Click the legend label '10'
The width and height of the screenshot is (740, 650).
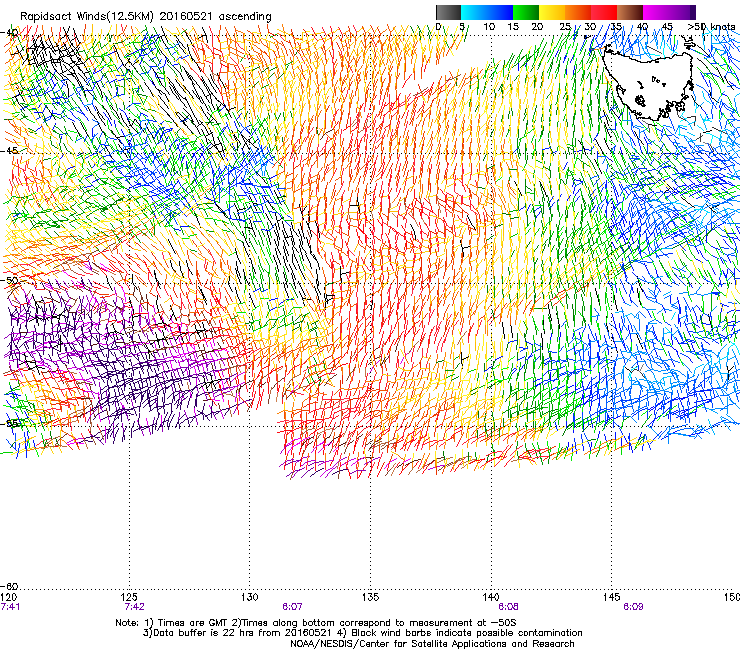click(x=489, y=27)
